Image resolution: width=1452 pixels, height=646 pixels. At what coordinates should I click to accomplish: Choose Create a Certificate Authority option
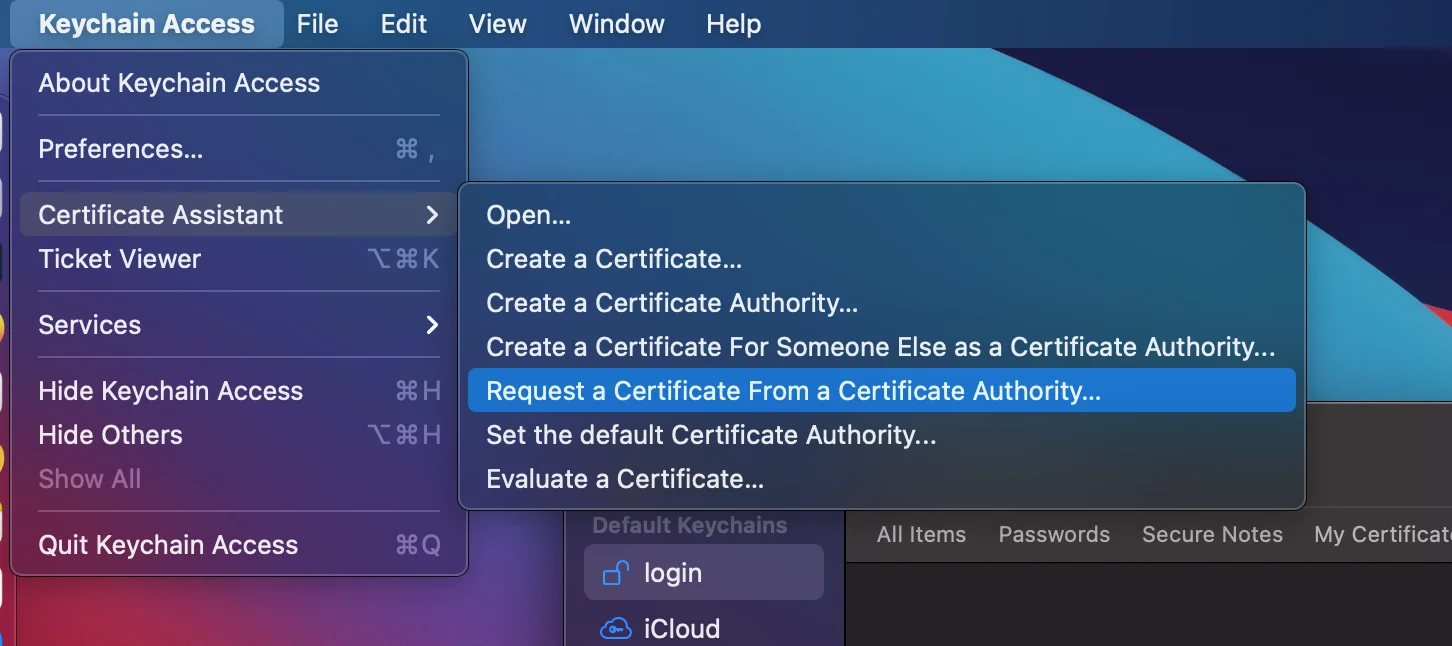pyautogui.click(x=672, y=303)
